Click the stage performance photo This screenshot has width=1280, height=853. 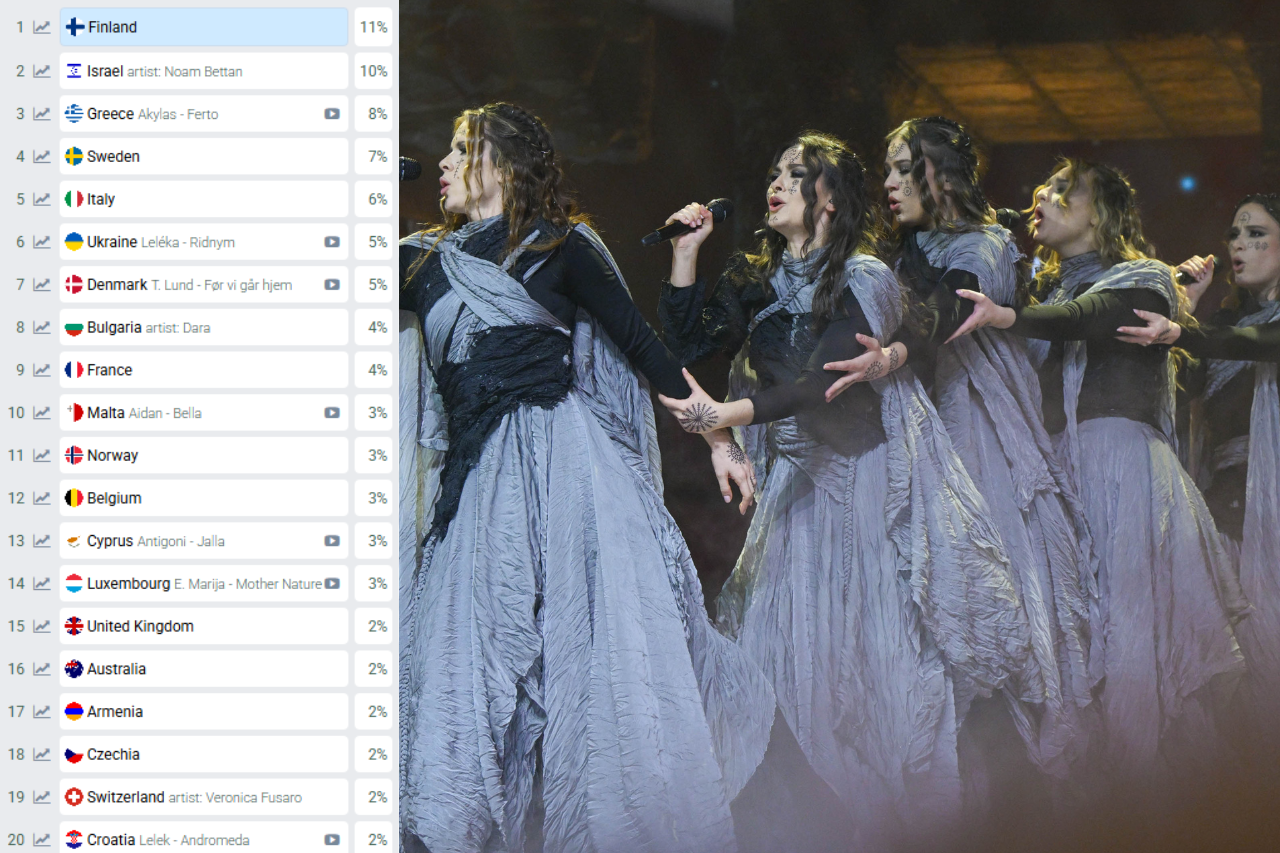tap(840, 426)
